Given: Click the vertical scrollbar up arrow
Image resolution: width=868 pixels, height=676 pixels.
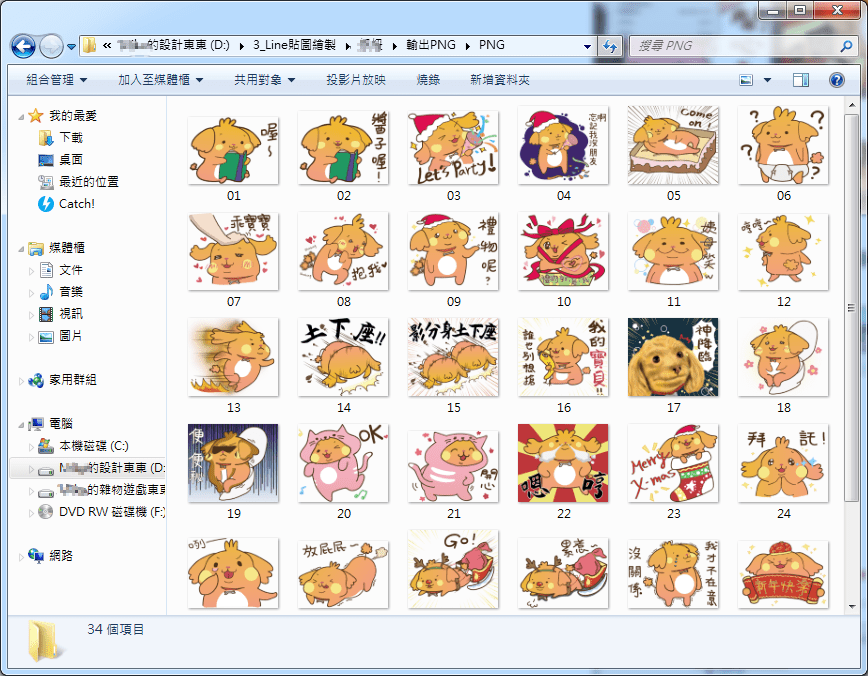Looking at the screenshot, I should pos(852,104).
